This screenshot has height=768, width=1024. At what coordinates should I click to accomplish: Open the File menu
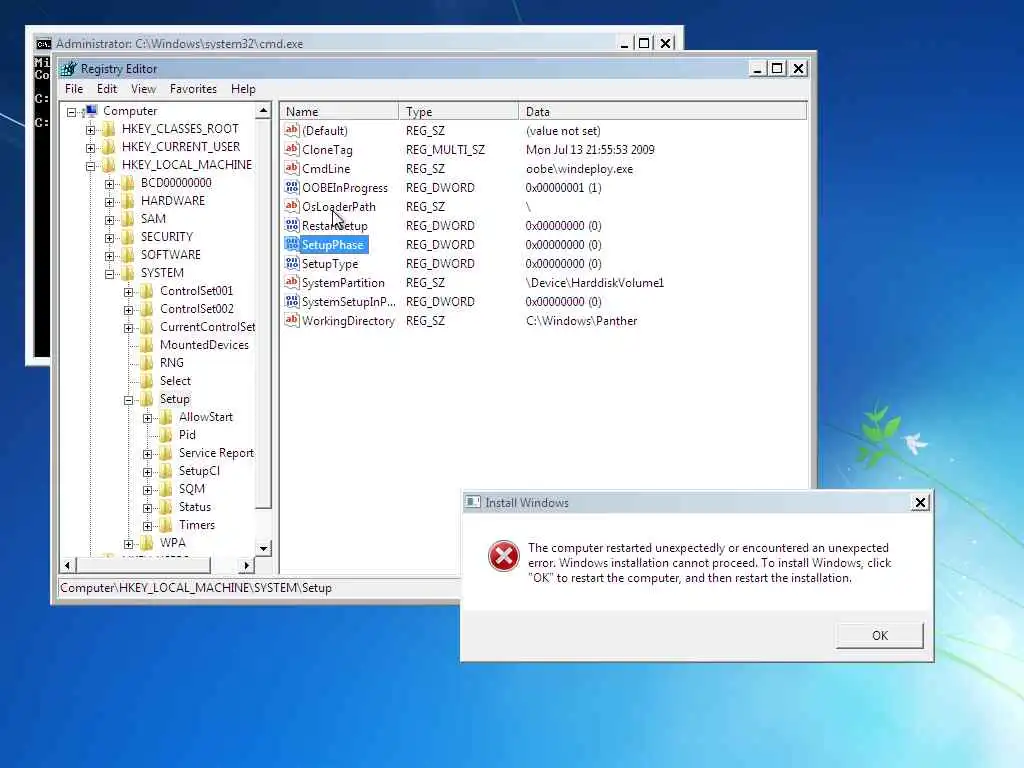click(x=74, y=89)
